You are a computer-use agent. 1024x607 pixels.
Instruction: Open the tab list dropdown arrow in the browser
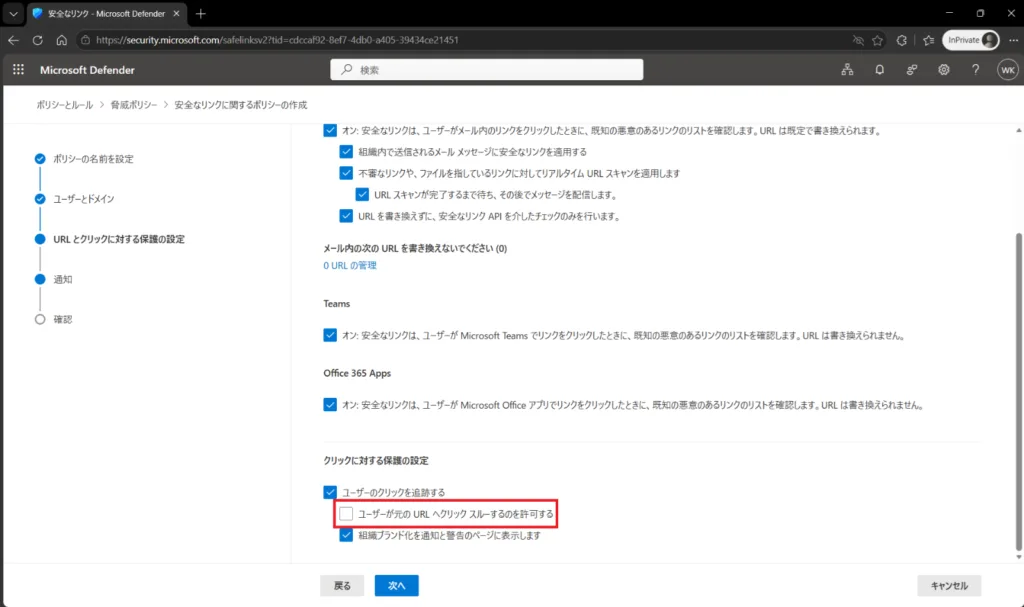tap(13, 13)
